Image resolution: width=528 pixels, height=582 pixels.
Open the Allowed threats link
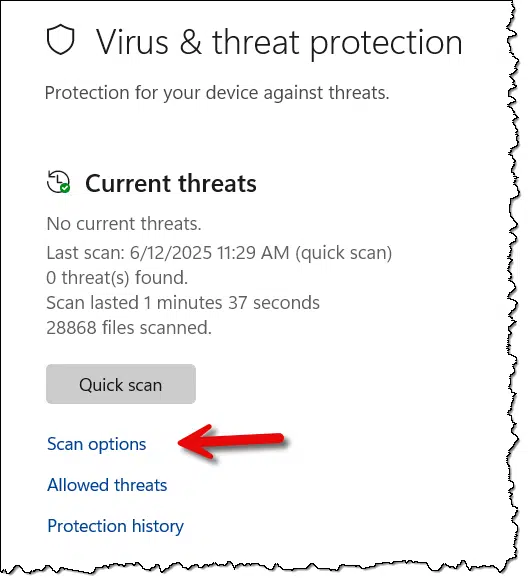click(x=107, y=485)
